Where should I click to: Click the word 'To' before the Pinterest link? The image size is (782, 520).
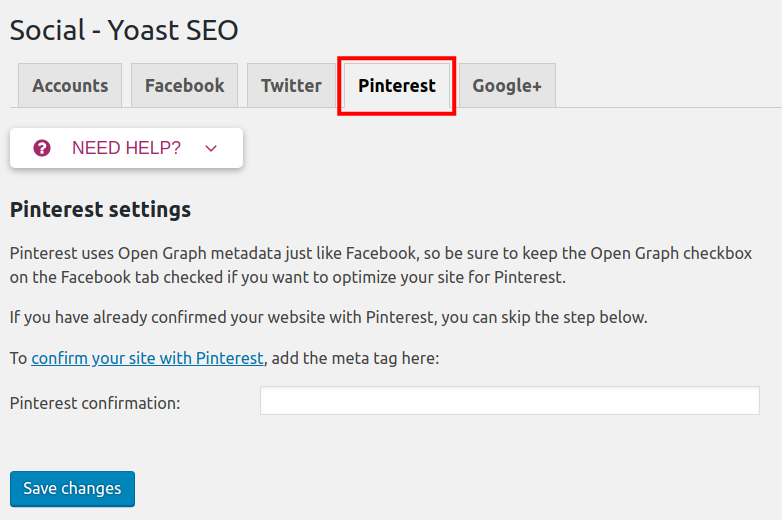[x=18, y=358]
